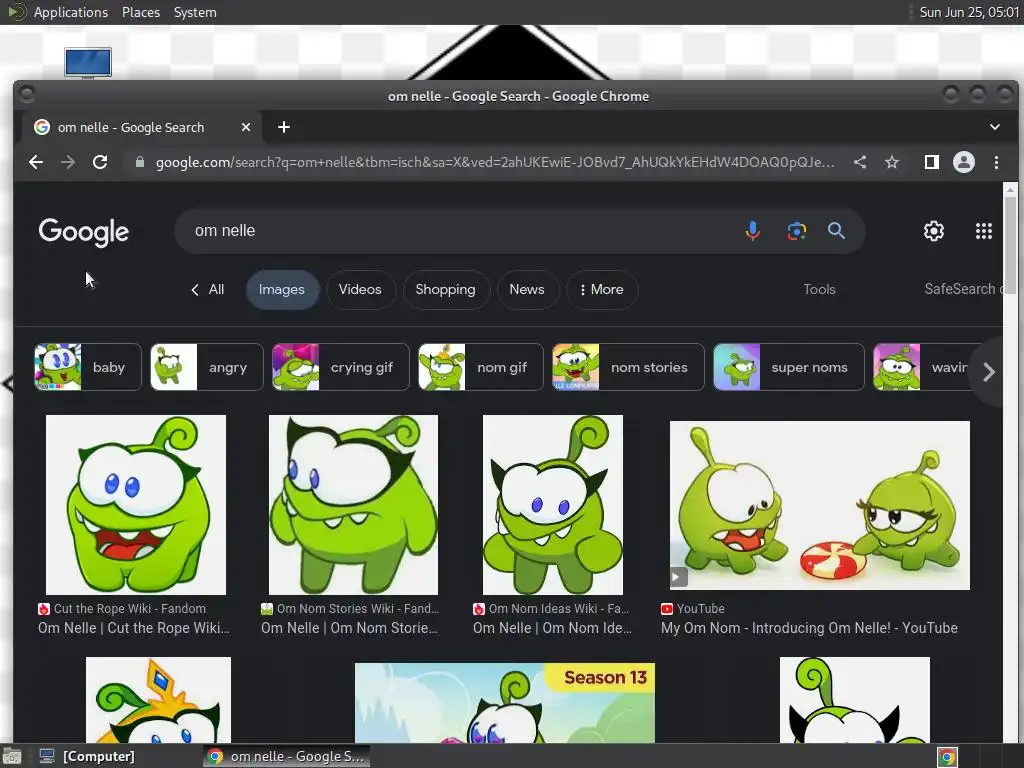Go to Google homepage logo

coord(84,232)
